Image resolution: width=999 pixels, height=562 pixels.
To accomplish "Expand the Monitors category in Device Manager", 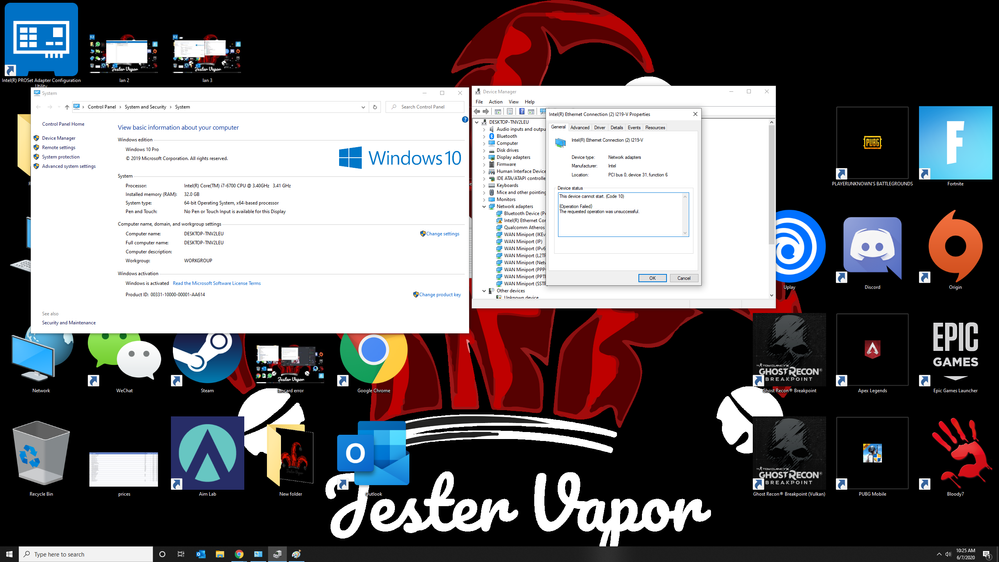I will pyautogui.click(x=484, y=199).
